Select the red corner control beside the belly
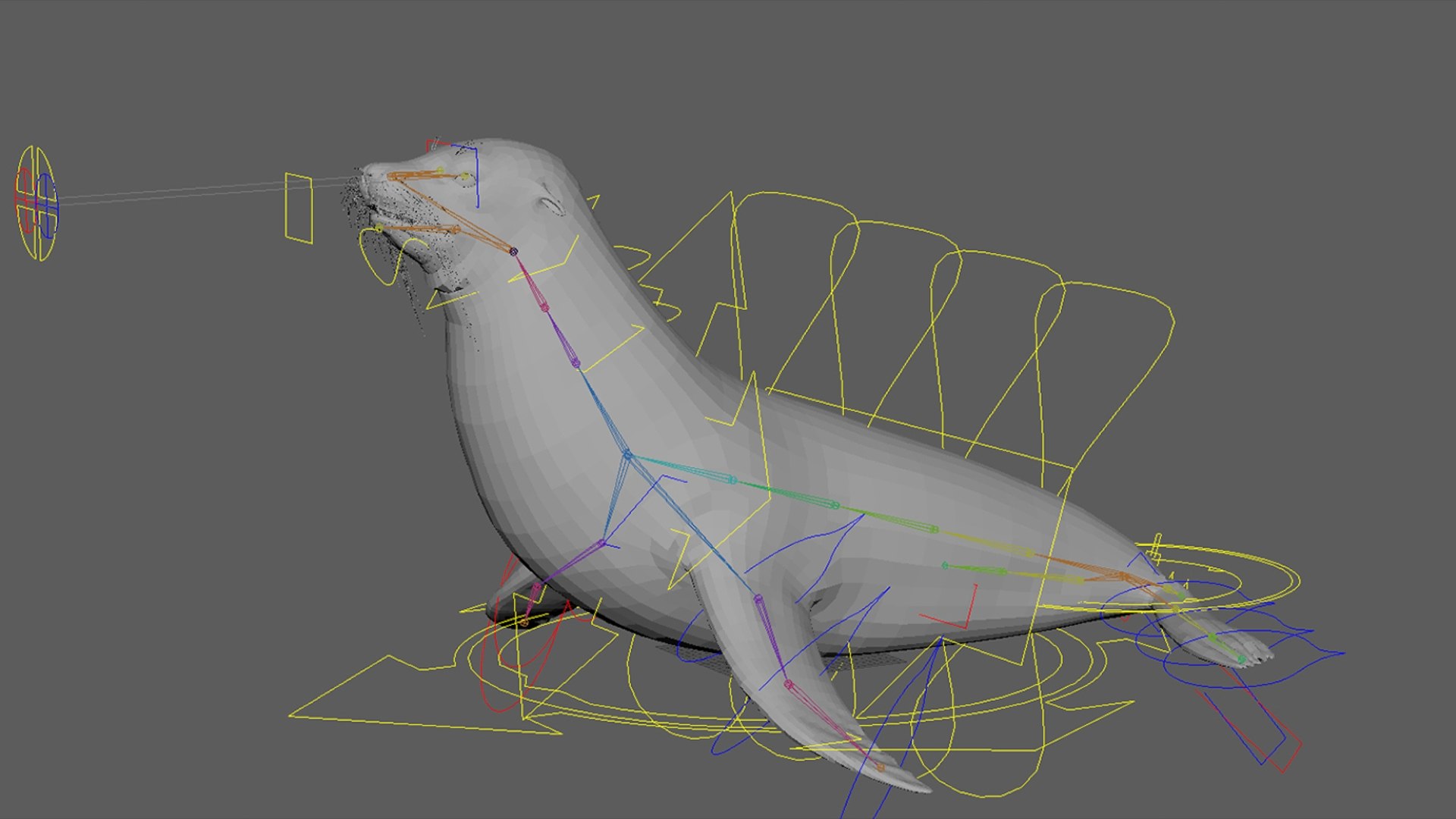The image size is (1456, 819). [x=948, y=607]
